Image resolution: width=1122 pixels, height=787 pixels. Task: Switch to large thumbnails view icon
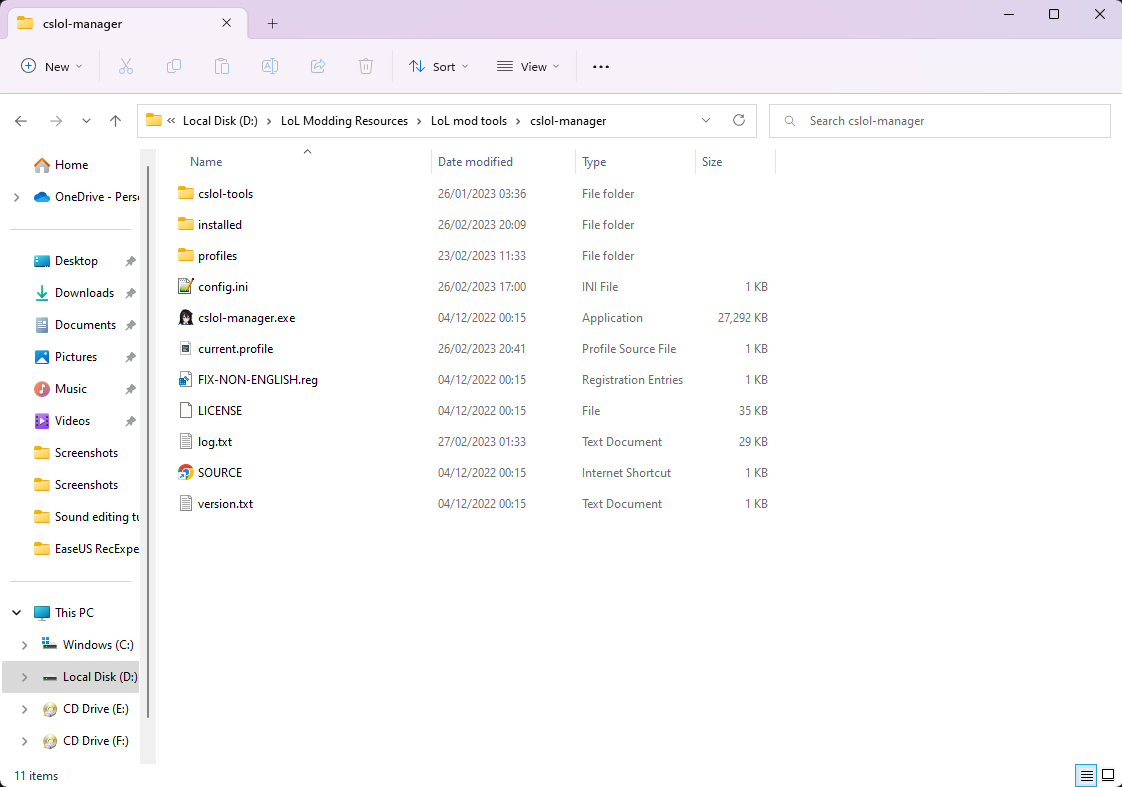(x=1108, y=776)
